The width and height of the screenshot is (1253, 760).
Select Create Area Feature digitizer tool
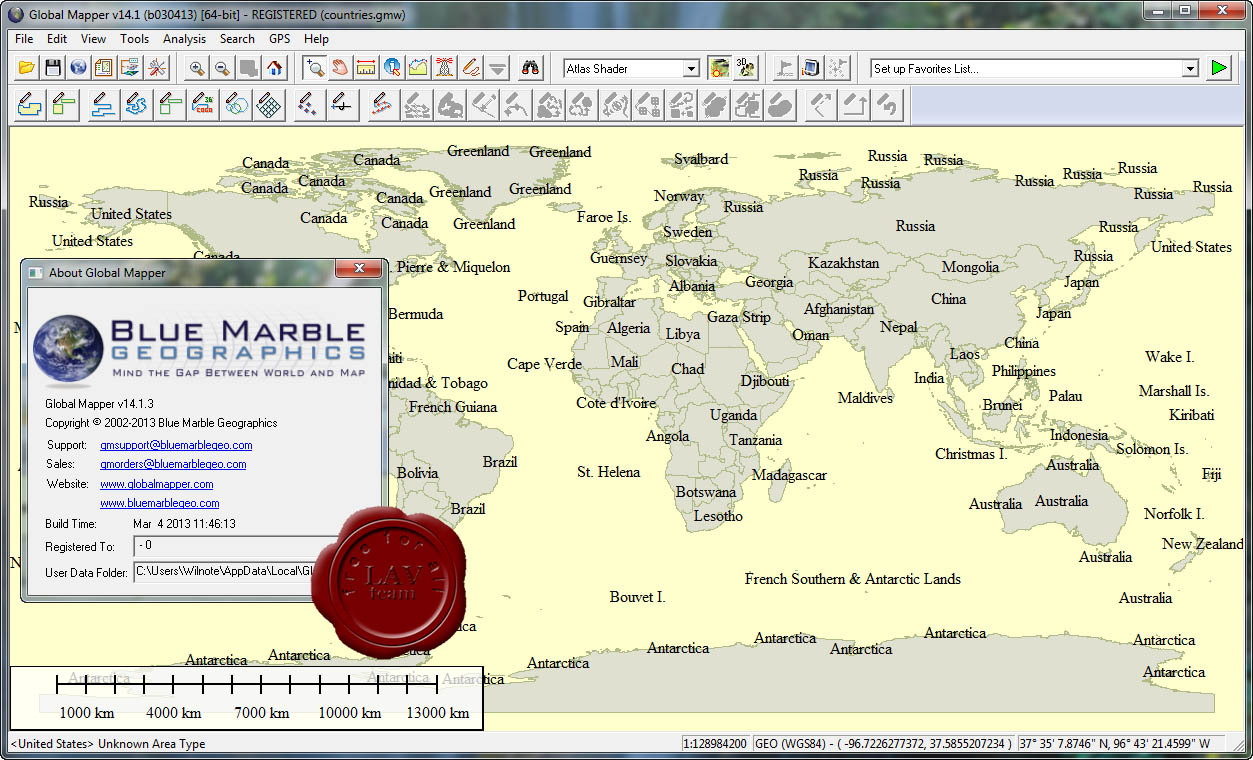point(30,104)
